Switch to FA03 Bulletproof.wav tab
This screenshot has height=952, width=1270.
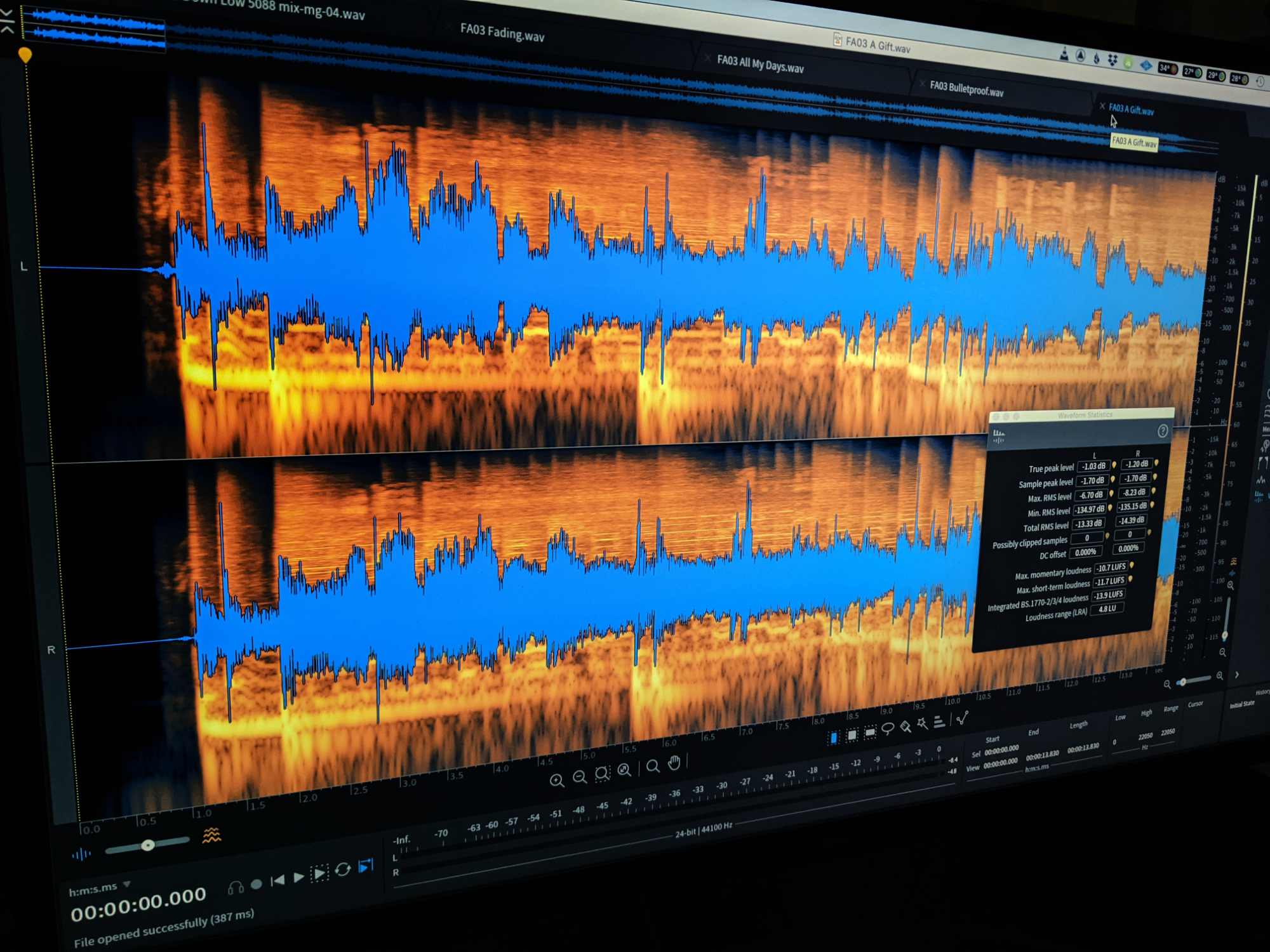(x=966, y=89)
